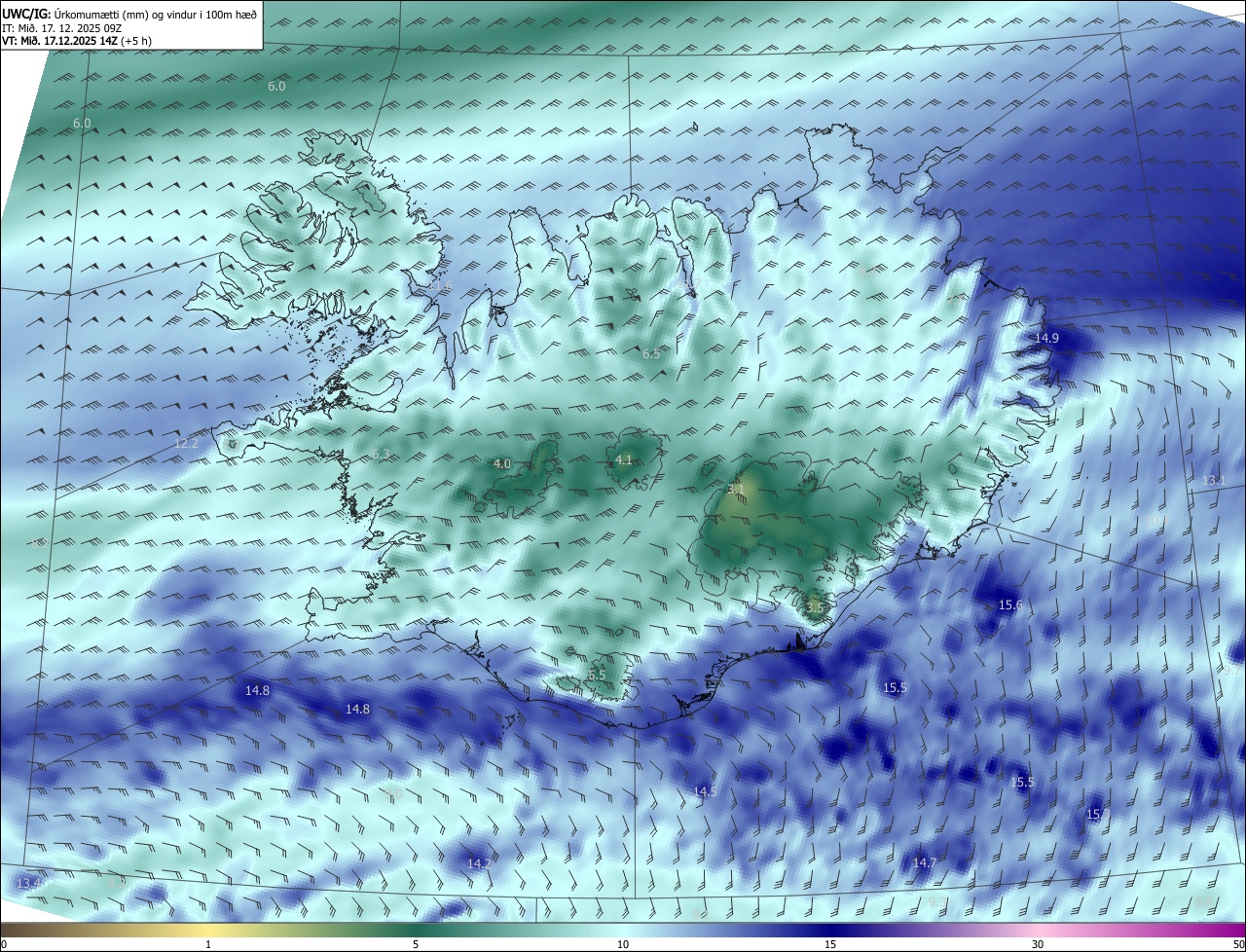Viewport: 1246px width, 952px height.
Task: Click the 5.5 value label near the south coast
Action: click(597, 675)
